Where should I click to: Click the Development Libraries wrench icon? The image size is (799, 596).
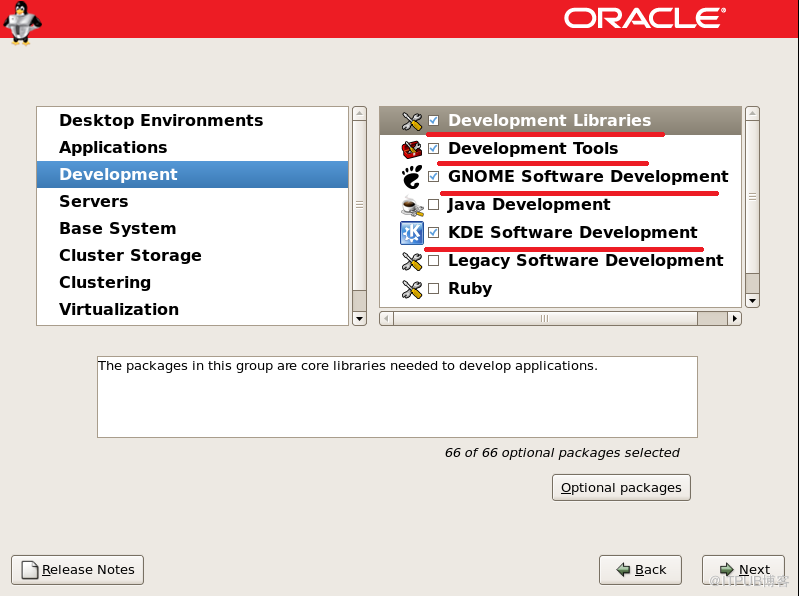pyautogui.click(x=412, y=121)
